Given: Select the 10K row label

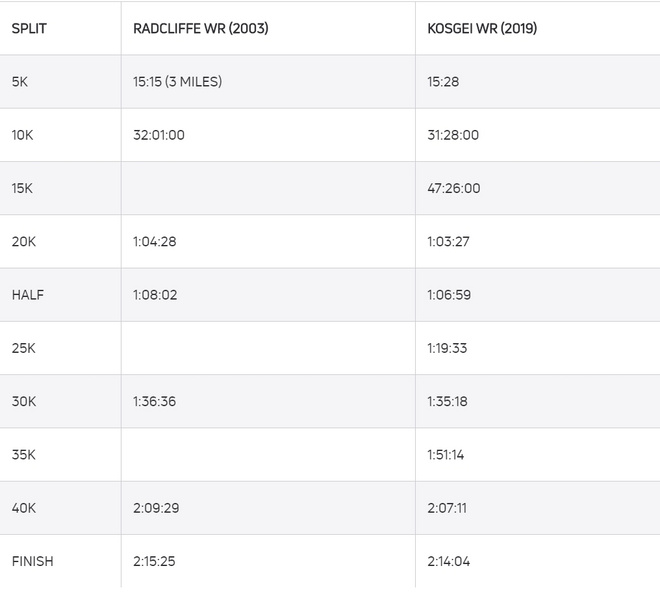Looking at the screenshot, I should click(22, 135).
